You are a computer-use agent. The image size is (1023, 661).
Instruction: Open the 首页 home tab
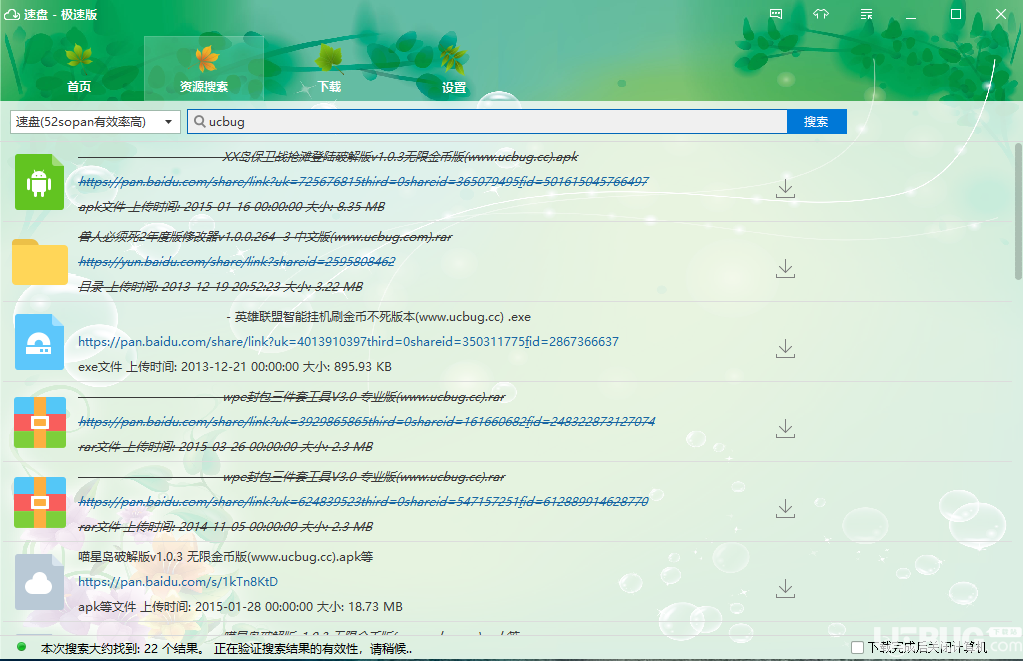[x=79, y=69]
